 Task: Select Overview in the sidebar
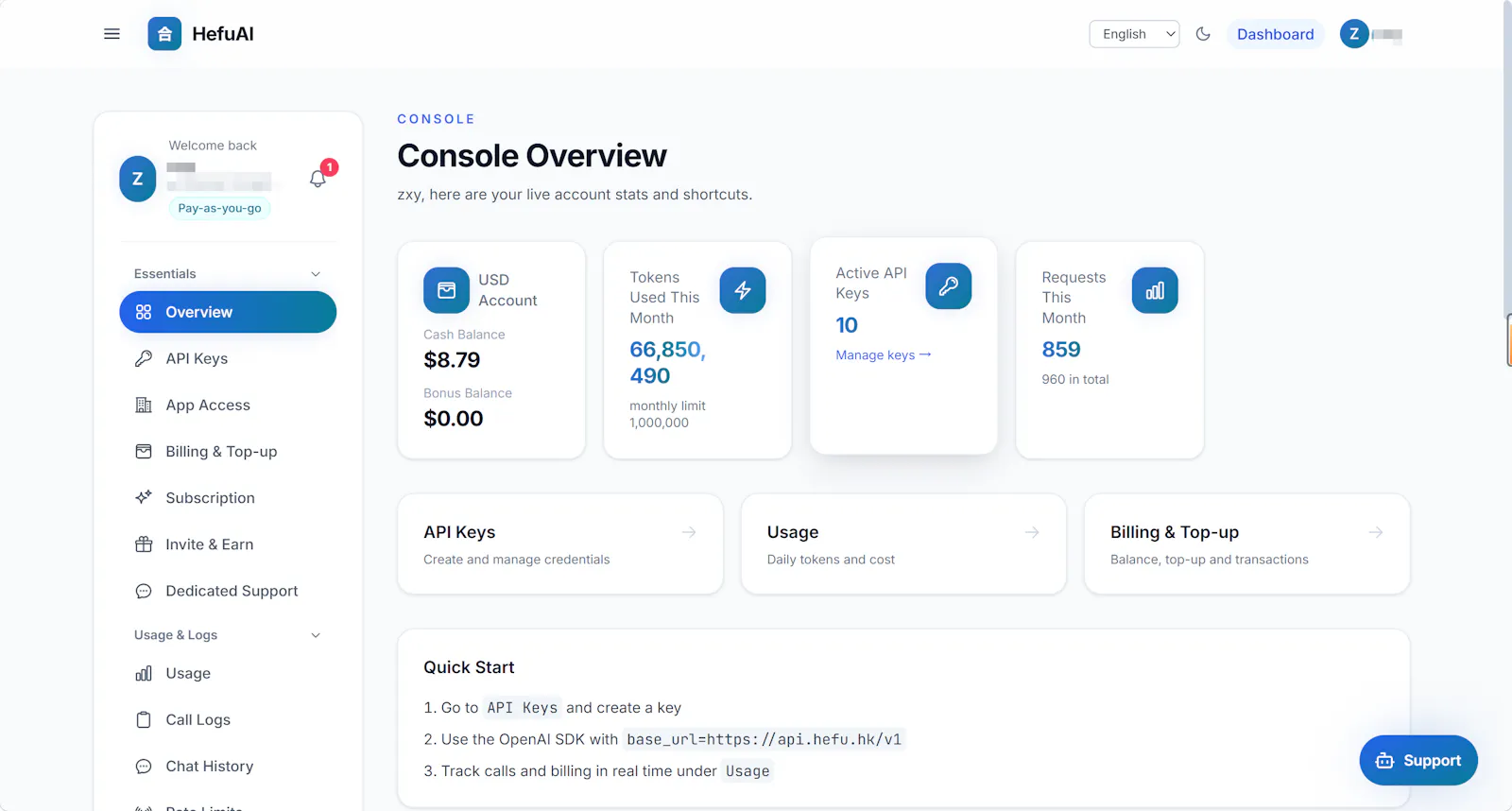[x=228, y=312]
